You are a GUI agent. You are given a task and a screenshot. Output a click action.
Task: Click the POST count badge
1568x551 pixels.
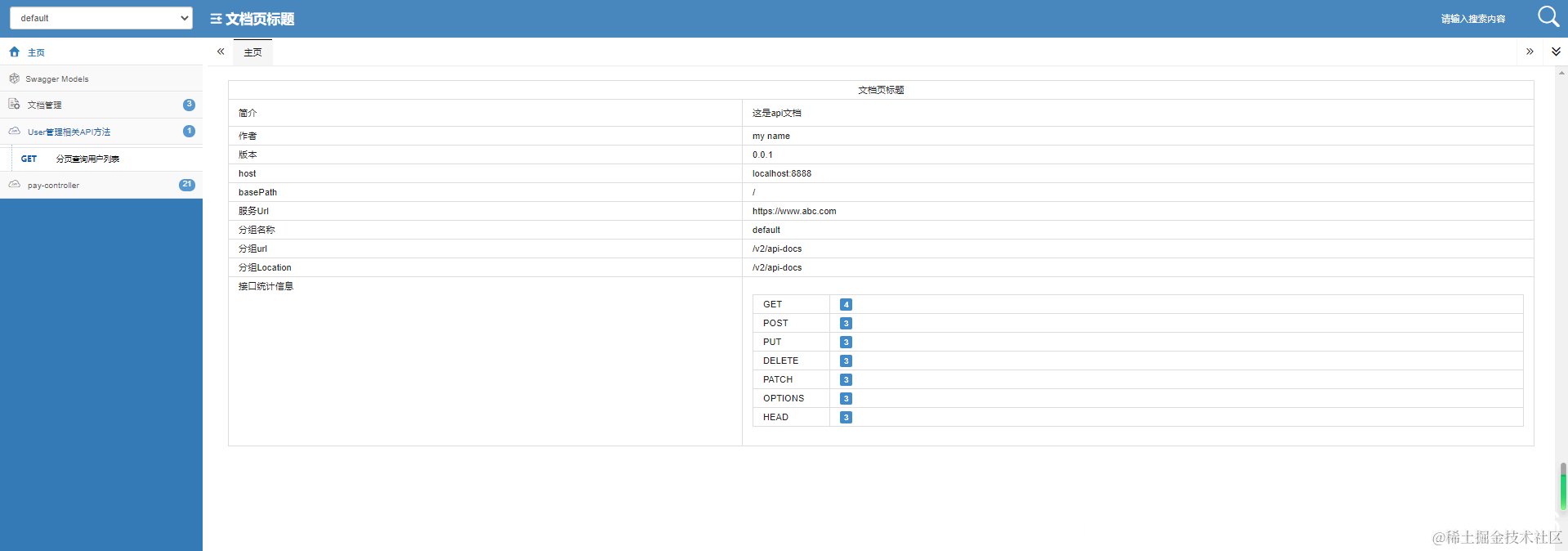click(x=846, y=323)
